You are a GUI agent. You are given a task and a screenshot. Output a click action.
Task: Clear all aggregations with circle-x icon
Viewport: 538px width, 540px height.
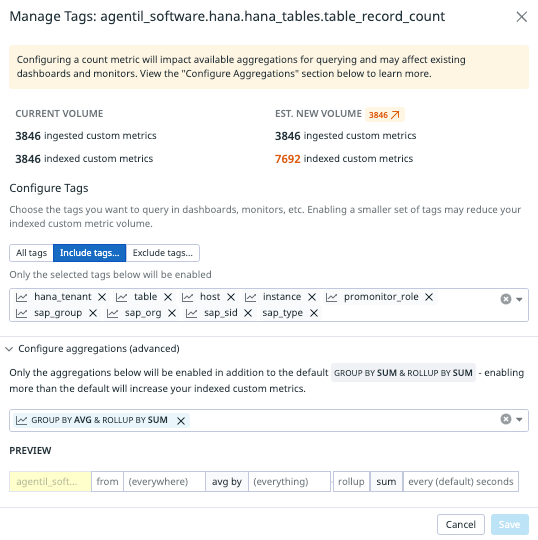[x=506, y=419]
